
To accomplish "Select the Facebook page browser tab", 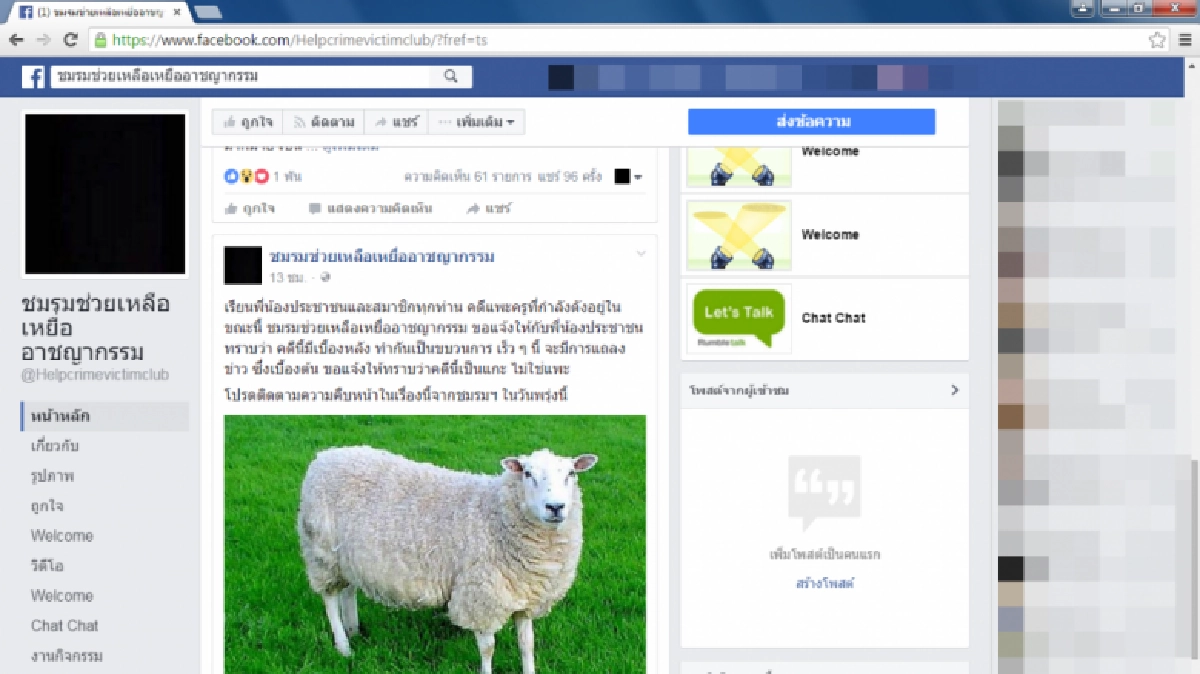I will coord(99,13).
